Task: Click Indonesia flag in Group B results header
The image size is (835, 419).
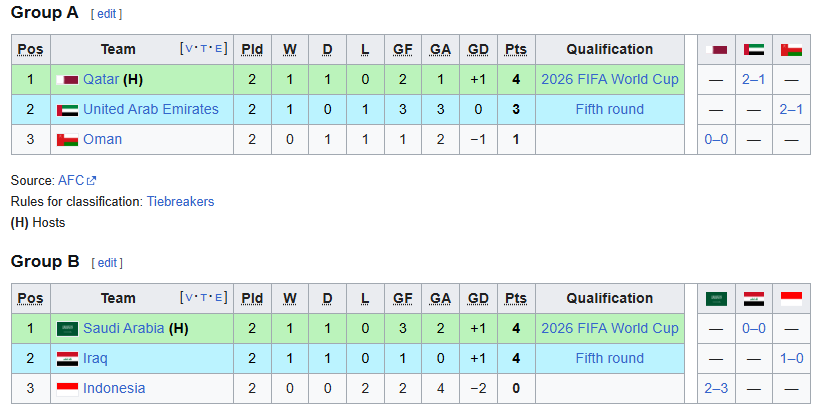Action: coord(791,298)
